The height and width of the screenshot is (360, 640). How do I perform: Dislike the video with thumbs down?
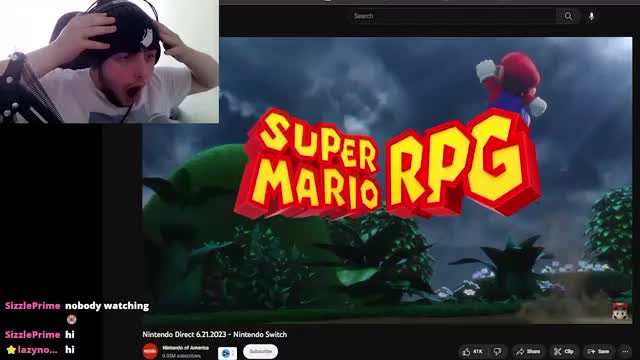tap(498, 351)
